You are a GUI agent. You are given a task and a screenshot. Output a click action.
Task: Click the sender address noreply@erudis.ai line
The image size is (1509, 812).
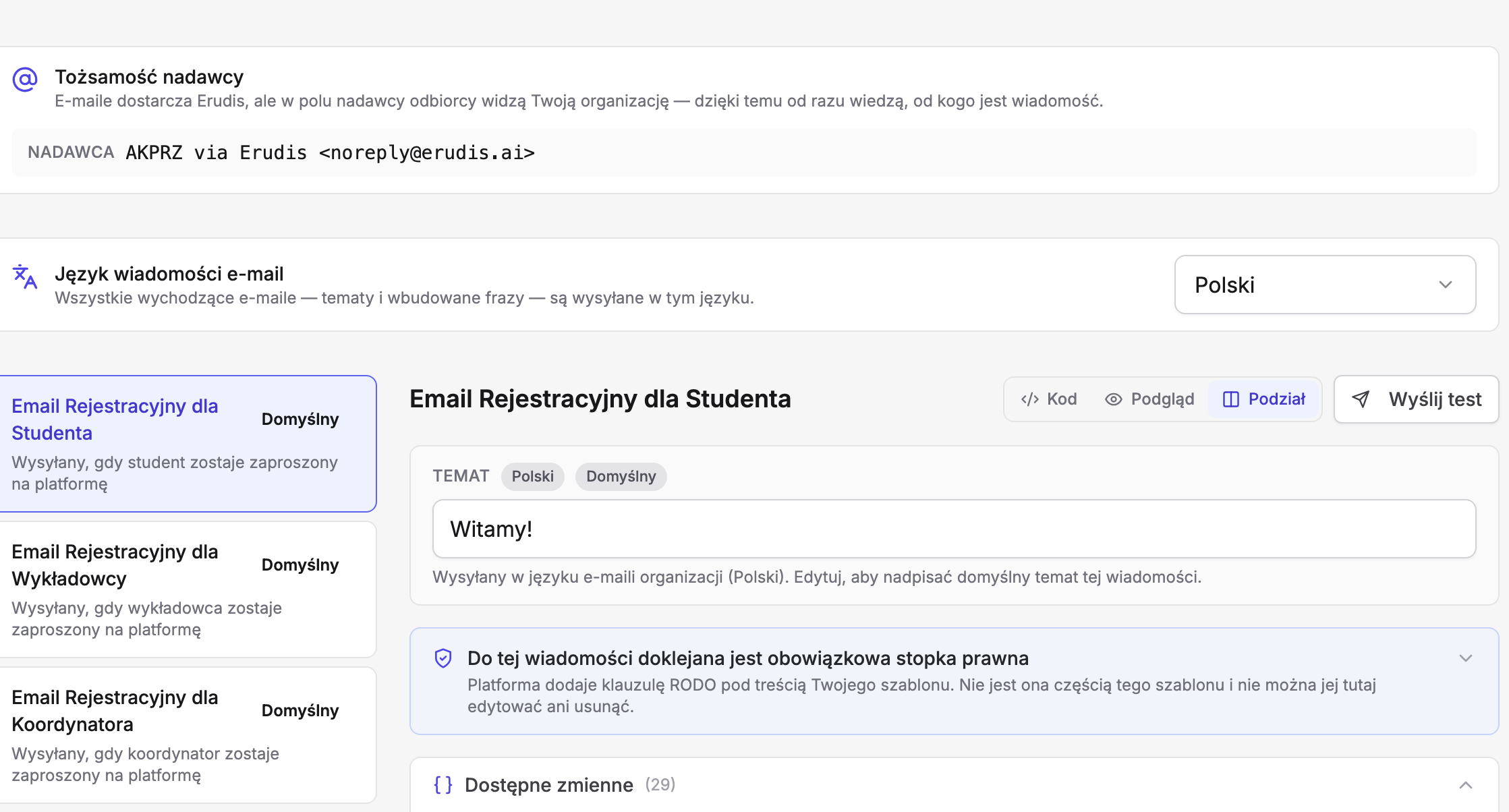click(x=331, y=153)
